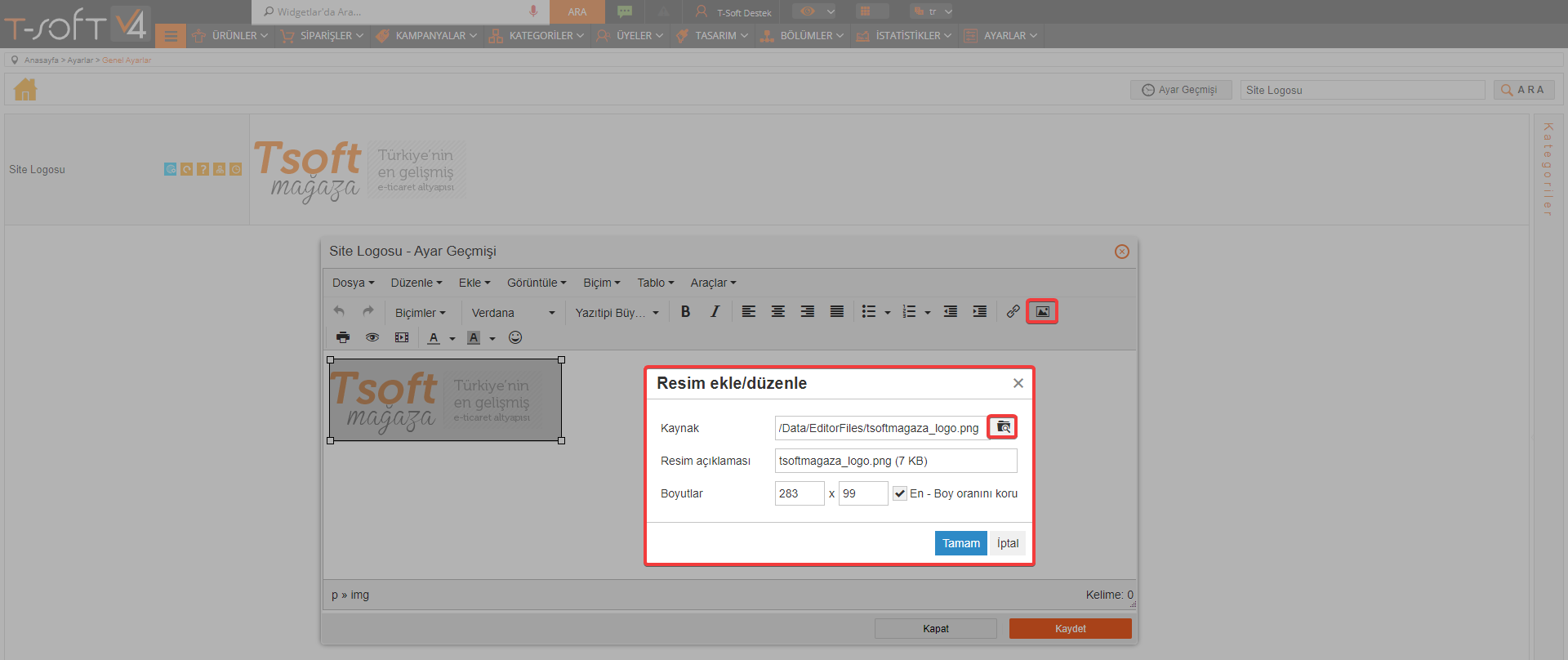Click the Kapat button
This screenshot has height=660, width=1568.
(935, 628)
